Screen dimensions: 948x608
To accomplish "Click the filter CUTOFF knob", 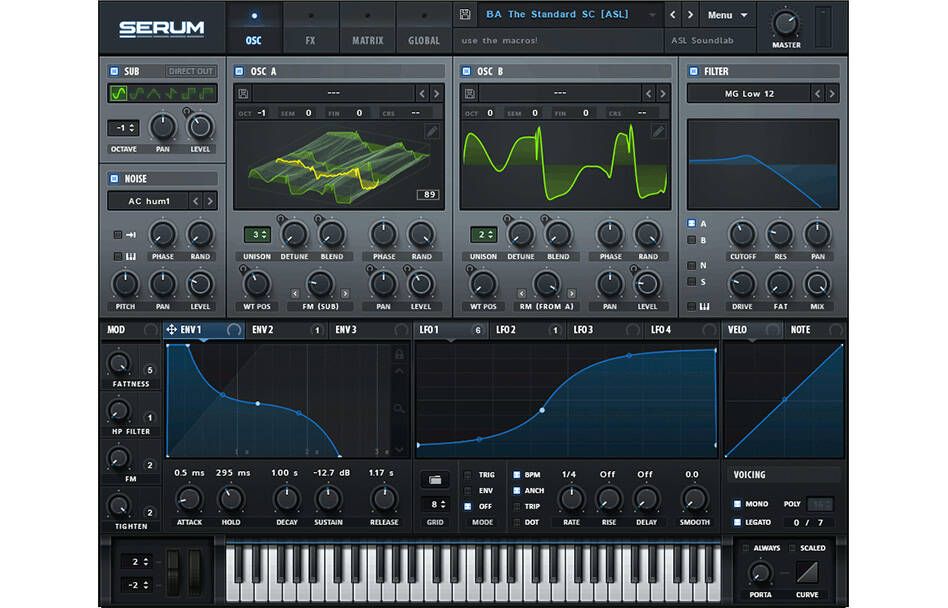I will coord(742,234).
